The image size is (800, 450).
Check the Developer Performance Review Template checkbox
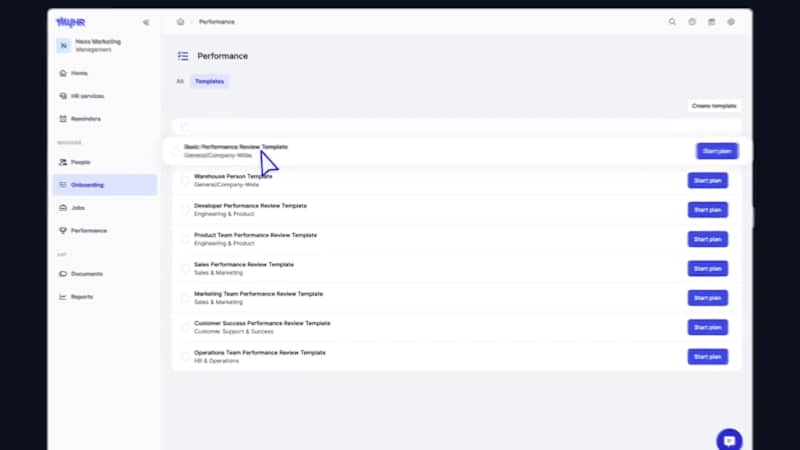[185, 210]
